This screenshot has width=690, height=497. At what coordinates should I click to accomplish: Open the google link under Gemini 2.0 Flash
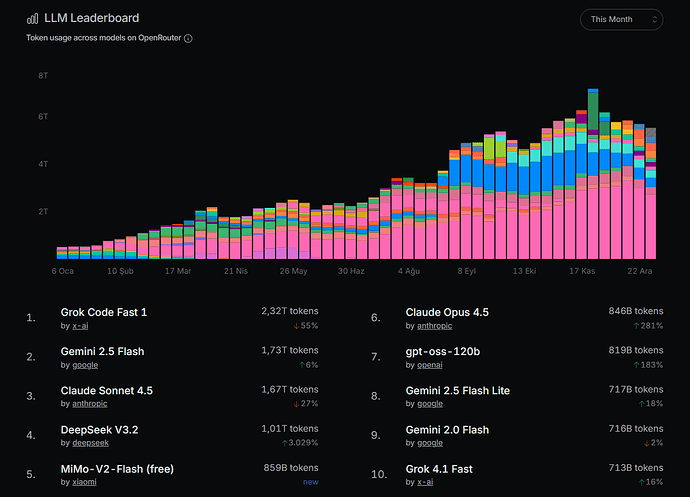[x=430, y=443]
